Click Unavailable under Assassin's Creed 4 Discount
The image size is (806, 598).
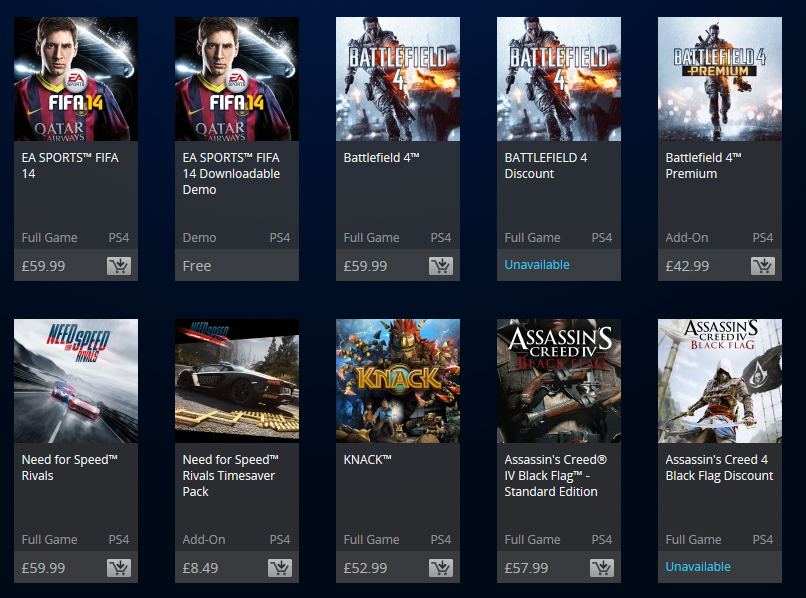click(698, 567)
